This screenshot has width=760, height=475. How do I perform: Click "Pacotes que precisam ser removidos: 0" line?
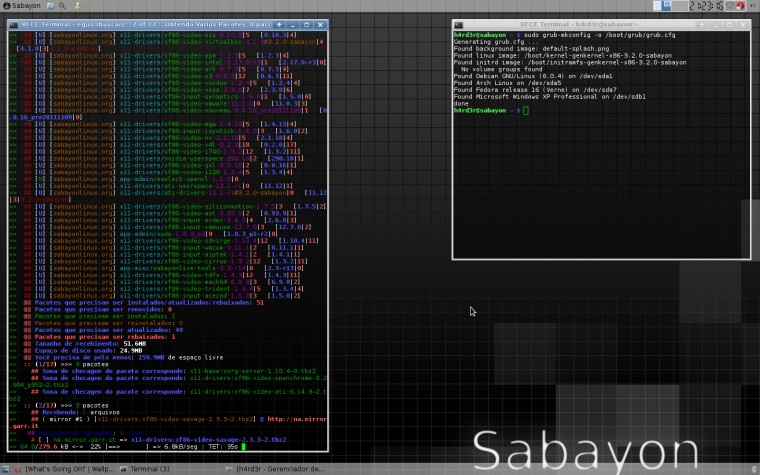pyautogui.click(x=103, y=309)
